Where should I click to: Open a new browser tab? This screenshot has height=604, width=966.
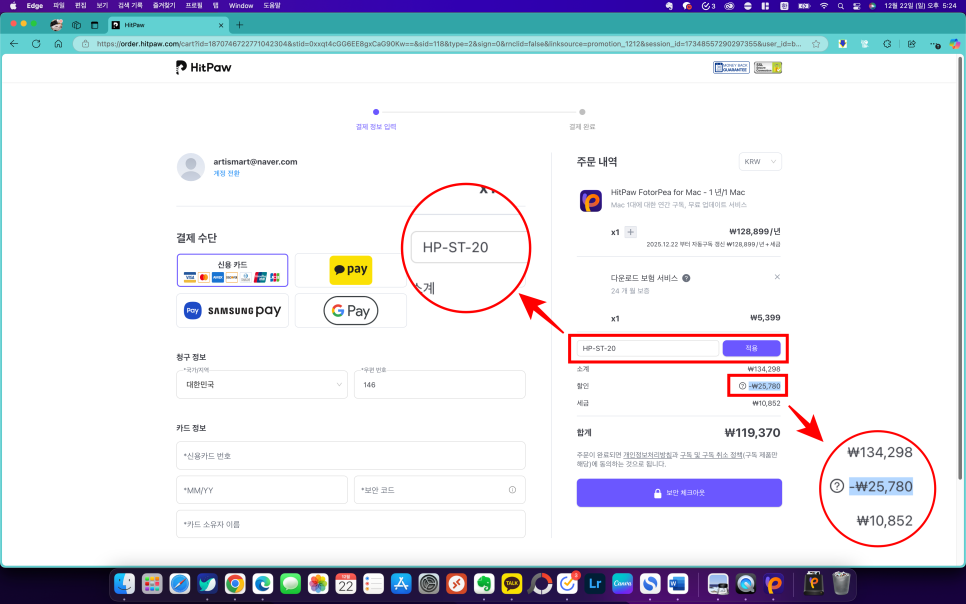tap(240, 25)
